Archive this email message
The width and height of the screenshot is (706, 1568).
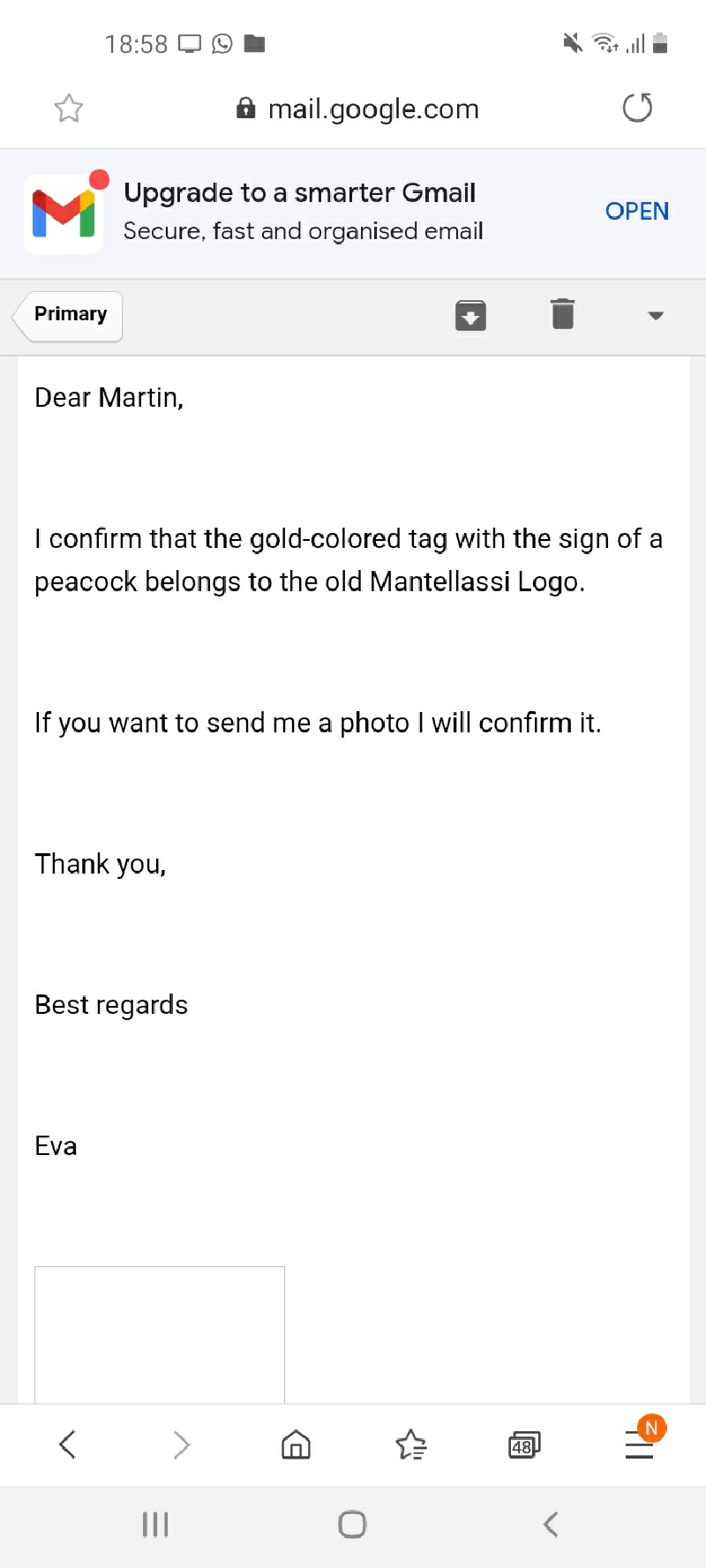tap(470, 315)
